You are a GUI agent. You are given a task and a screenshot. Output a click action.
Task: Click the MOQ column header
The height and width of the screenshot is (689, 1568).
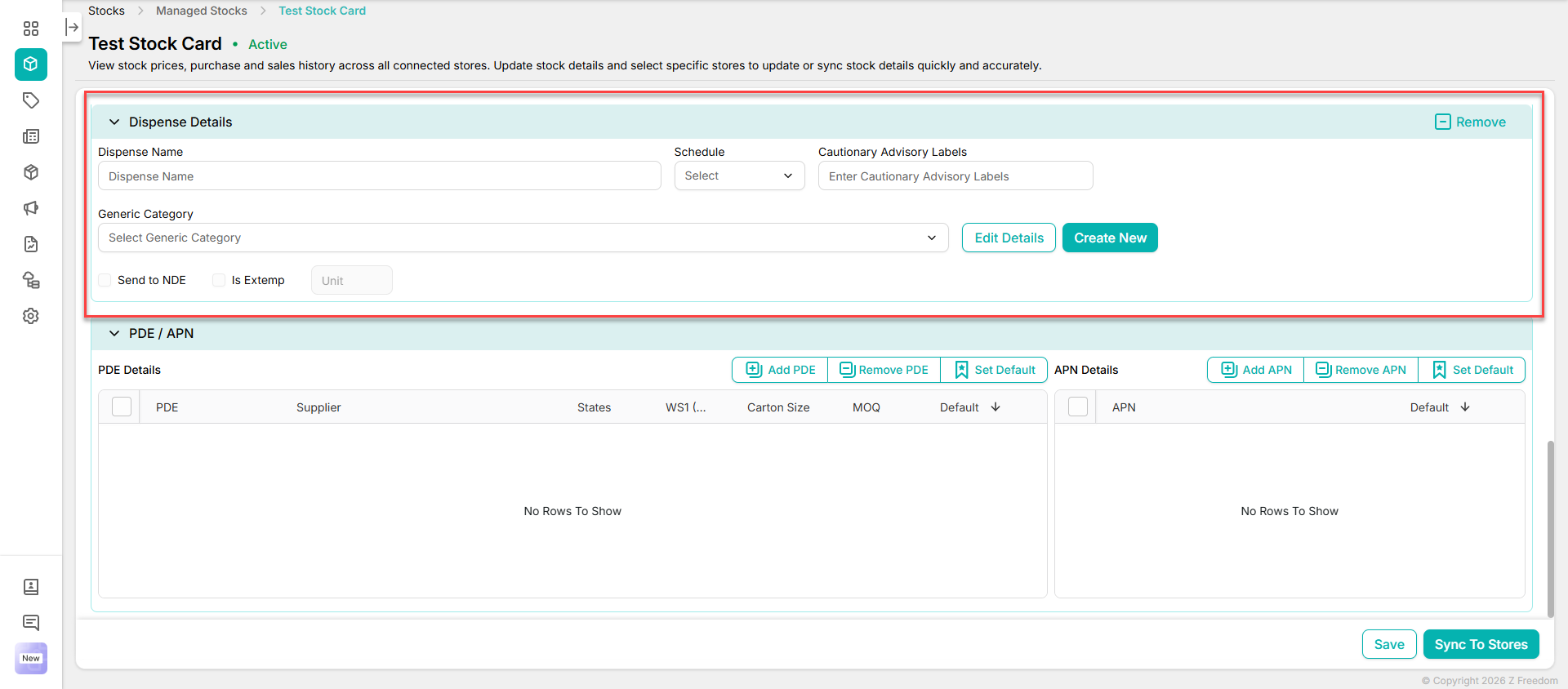(x=866, y=407)
